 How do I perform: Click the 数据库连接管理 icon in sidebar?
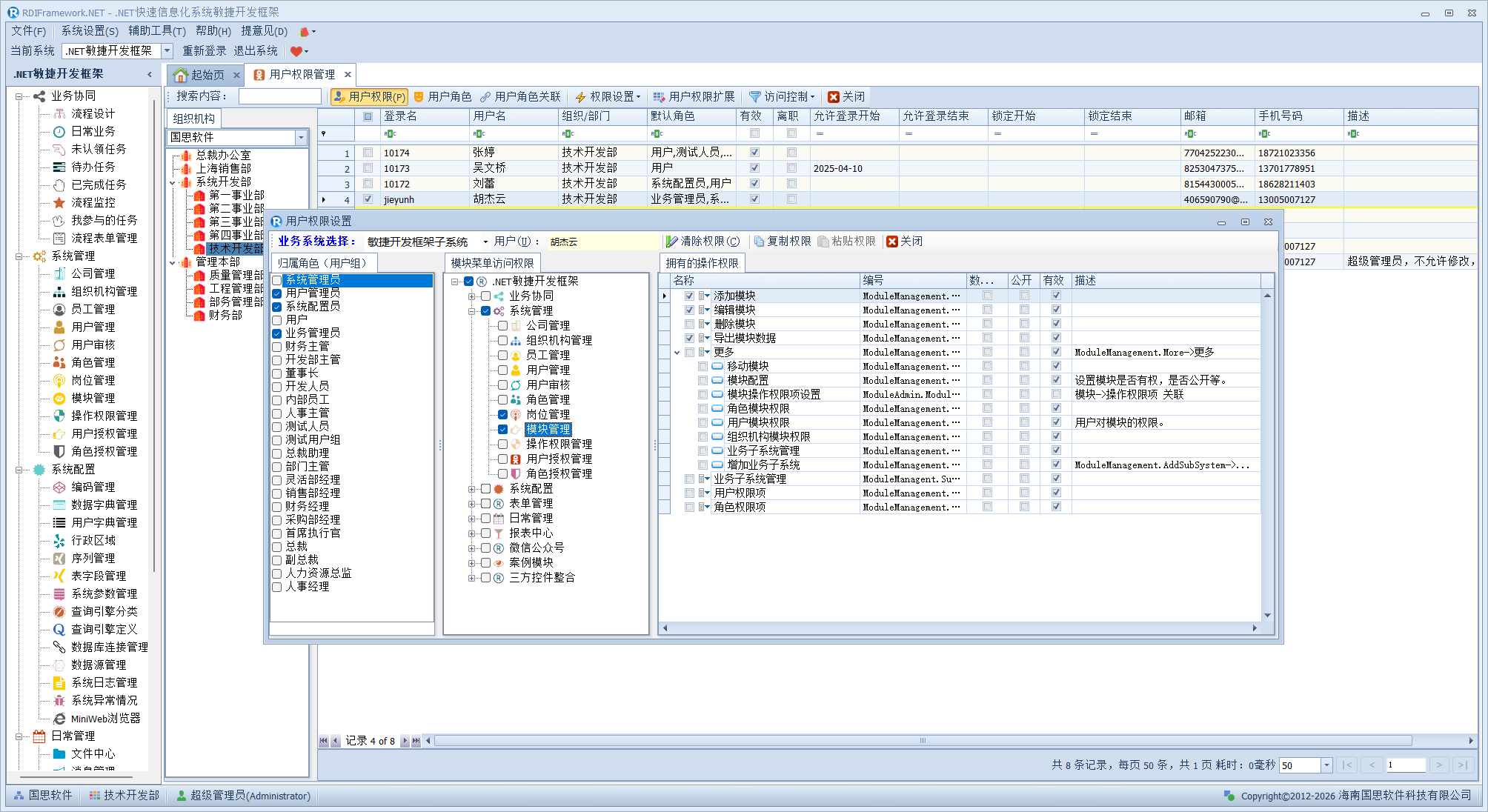[59, 647]
